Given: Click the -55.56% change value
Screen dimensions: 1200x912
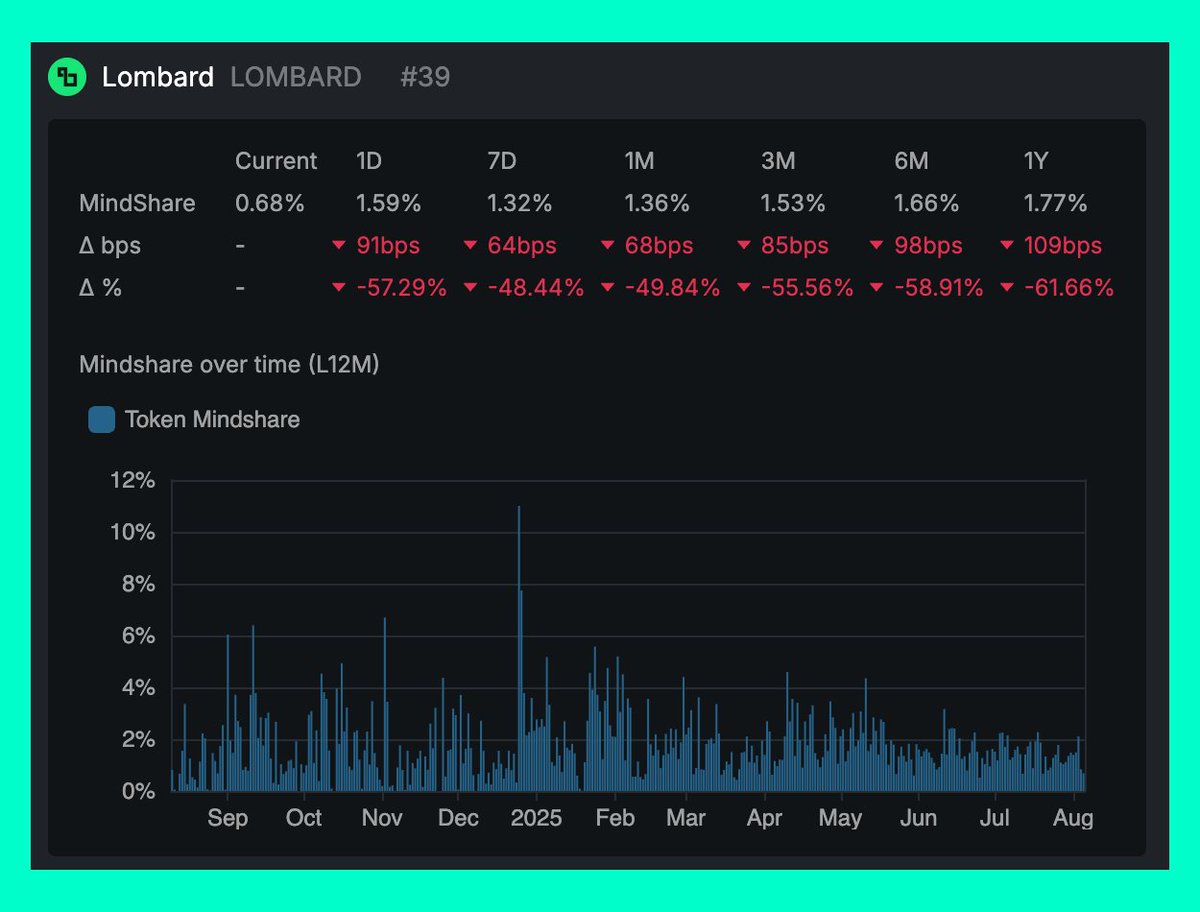Looking at the screenshot, I should tap(807, 288).
